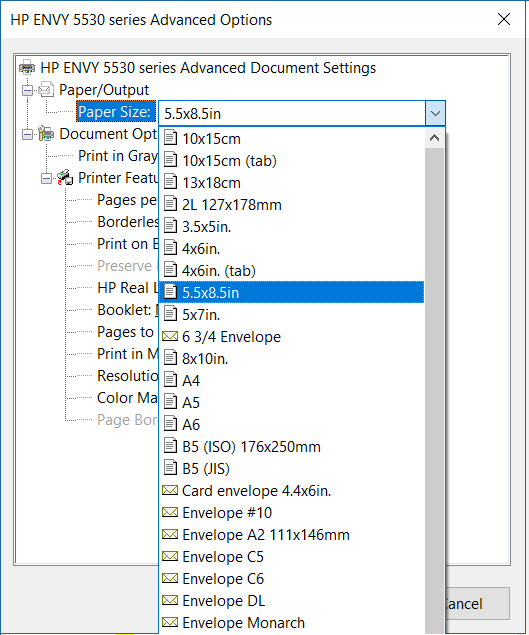The image size is (529, 635).
Task: Select highlighted 5.5x8.5in list entry
Action: [292, 292]
